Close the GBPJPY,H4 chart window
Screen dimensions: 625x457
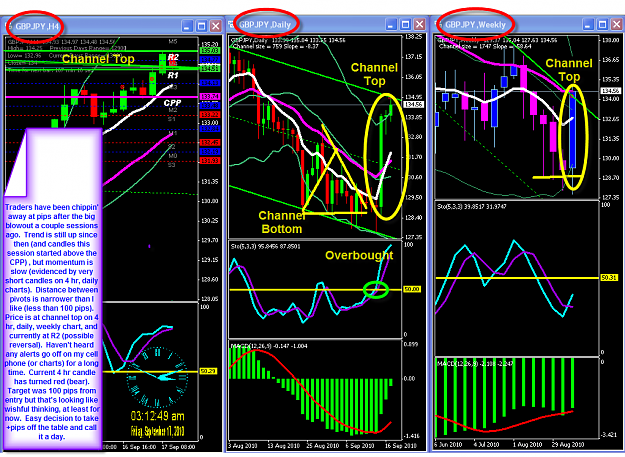[216, 26]
